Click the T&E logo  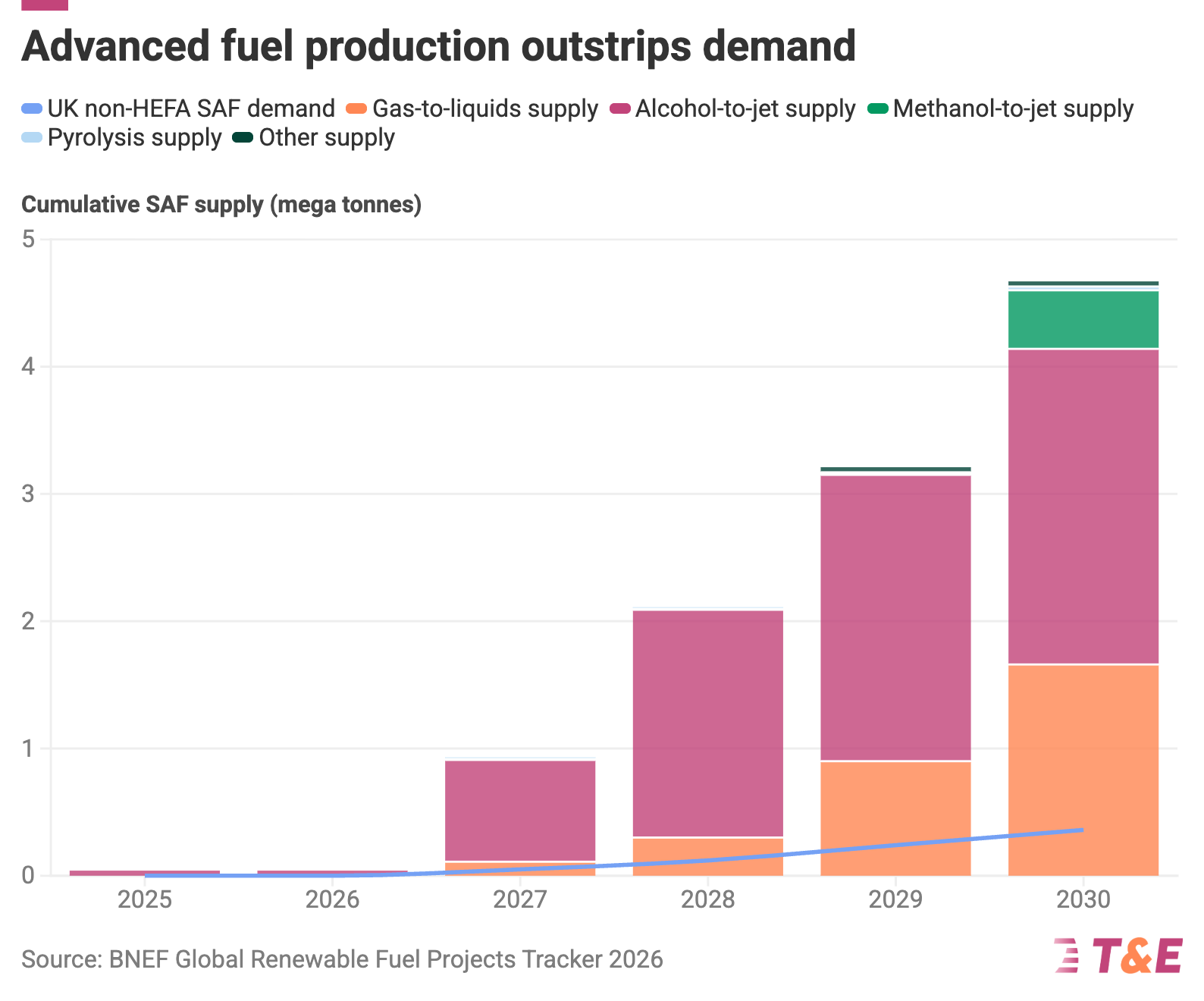pyautogui.click(x=1118, y=955)
